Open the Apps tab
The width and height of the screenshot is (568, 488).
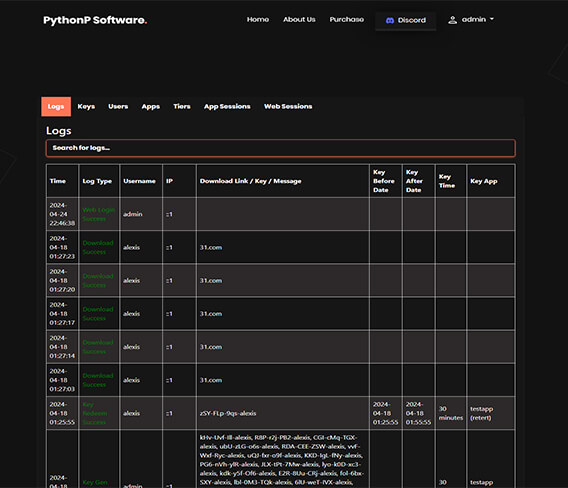coord(151,107)
